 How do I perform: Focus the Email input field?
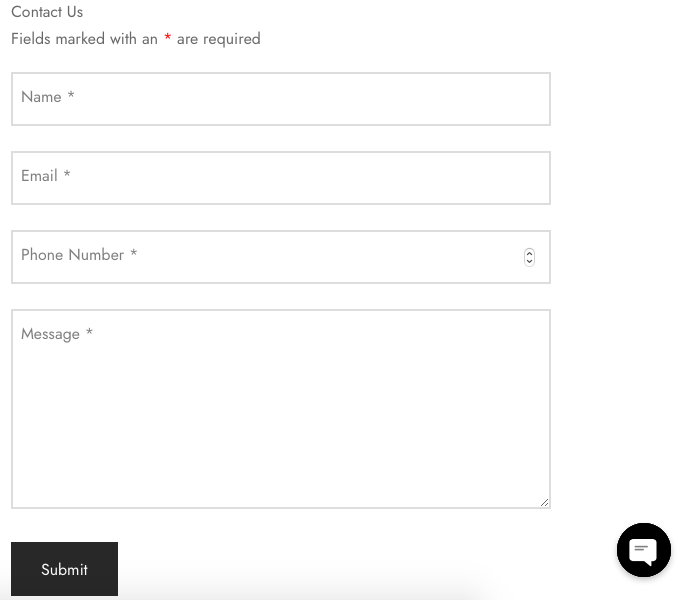coord(281,178)
